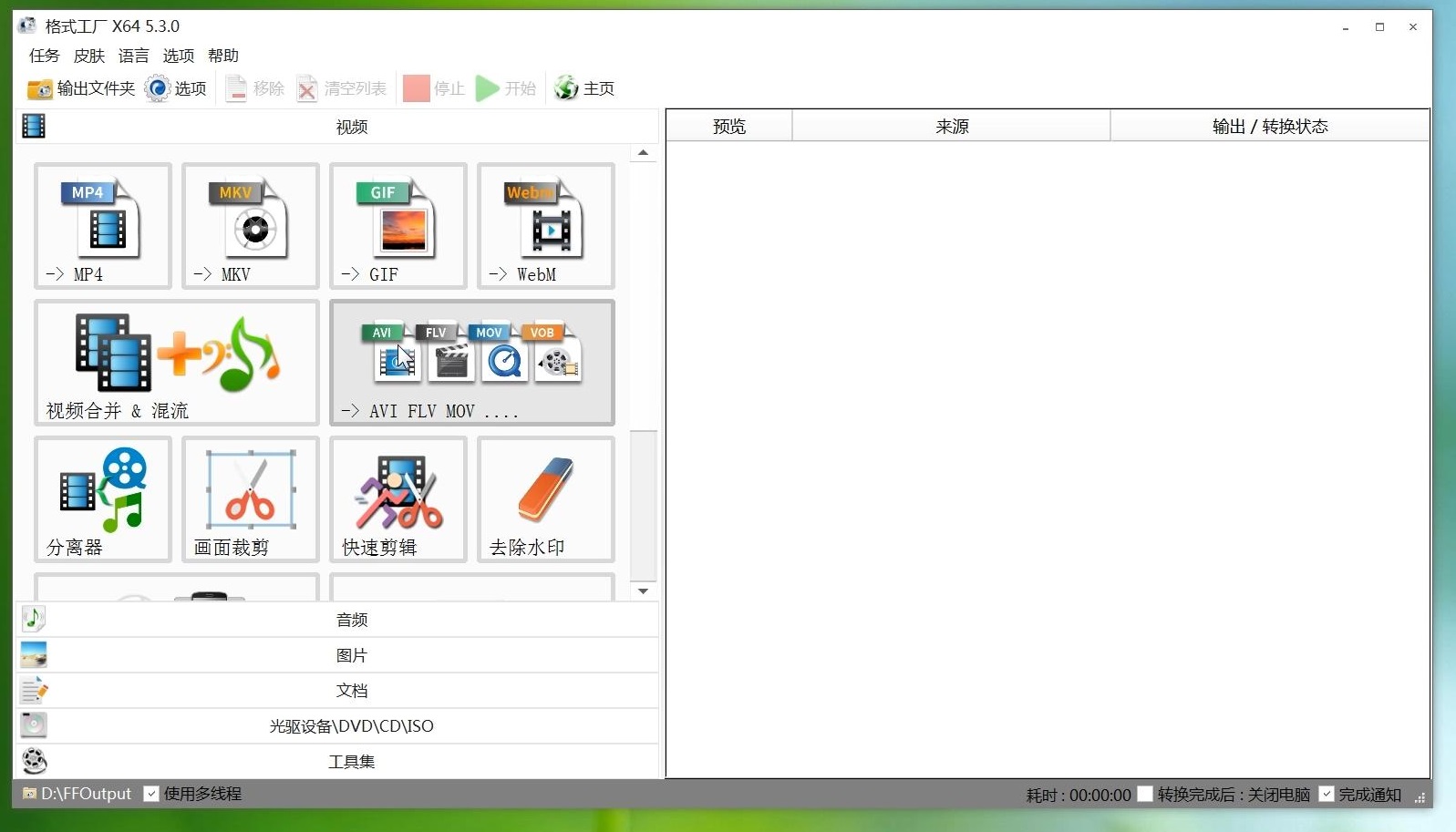Open the 分离器 tool

pyautogui.click(x=103, y=499)
